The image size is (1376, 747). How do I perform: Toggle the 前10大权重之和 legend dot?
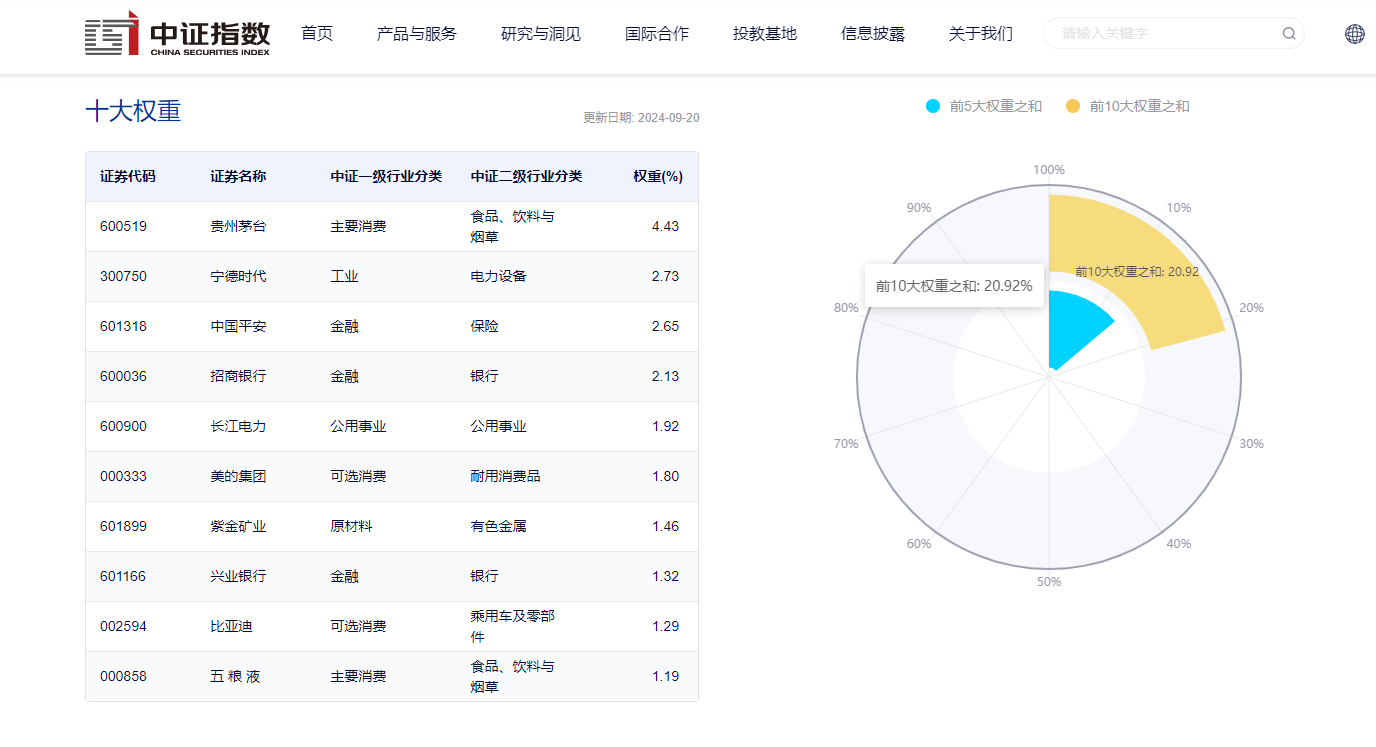tap(1073, 106)
